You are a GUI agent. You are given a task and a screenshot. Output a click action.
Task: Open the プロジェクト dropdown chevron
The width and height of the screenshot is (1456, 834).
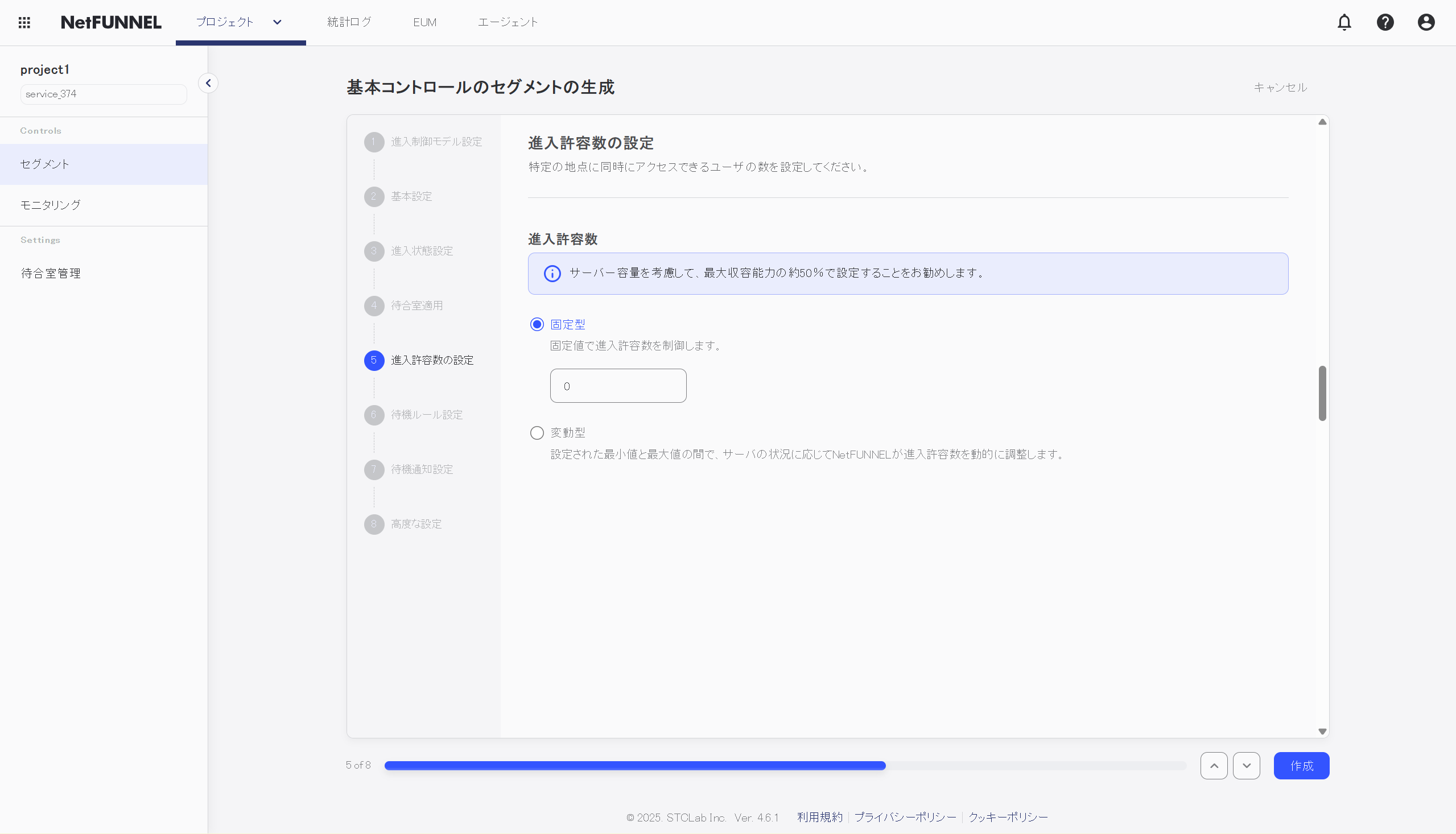click(277, 22)
